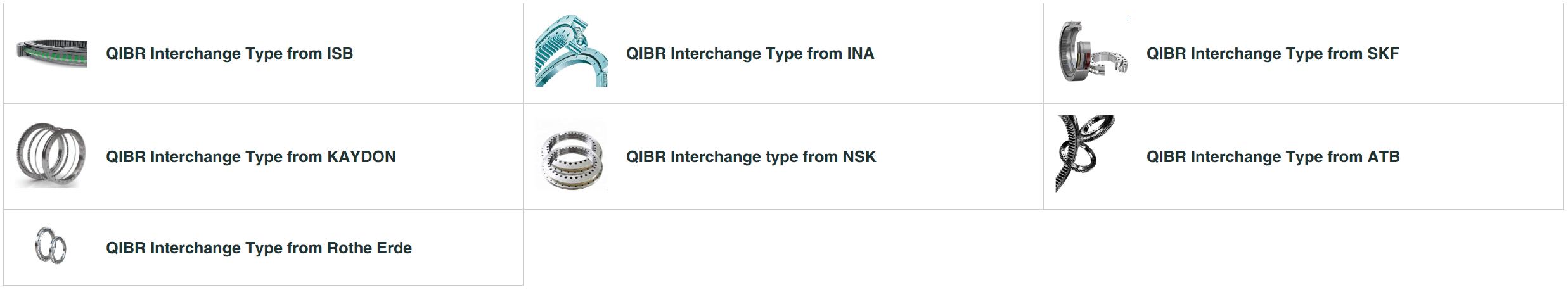Follow QIBR Interchange Type from ATB link
This screenshot has width=1568, height=297.
pos(1273,157)
